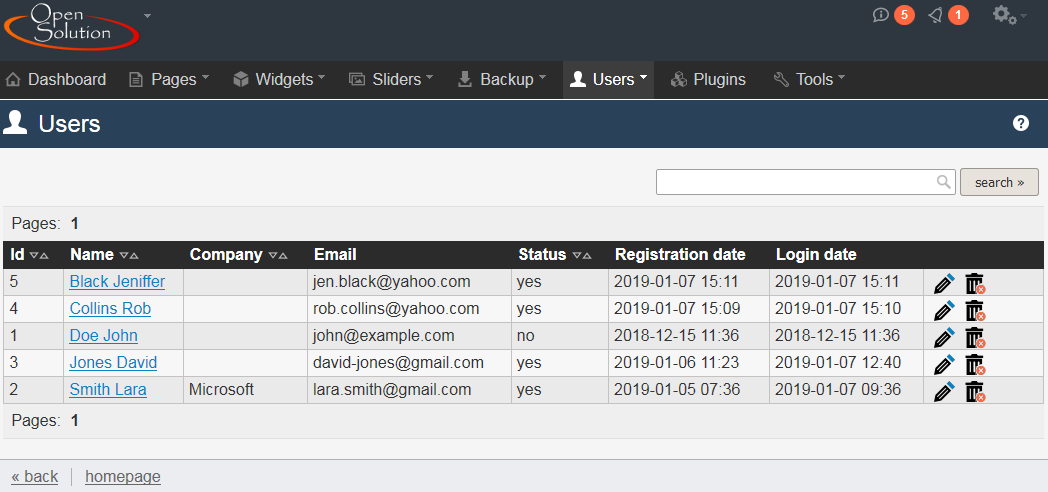Screen dimensions: 1048x492
Task: Expand the Pages menu
Action: click(x=168, y=79)
